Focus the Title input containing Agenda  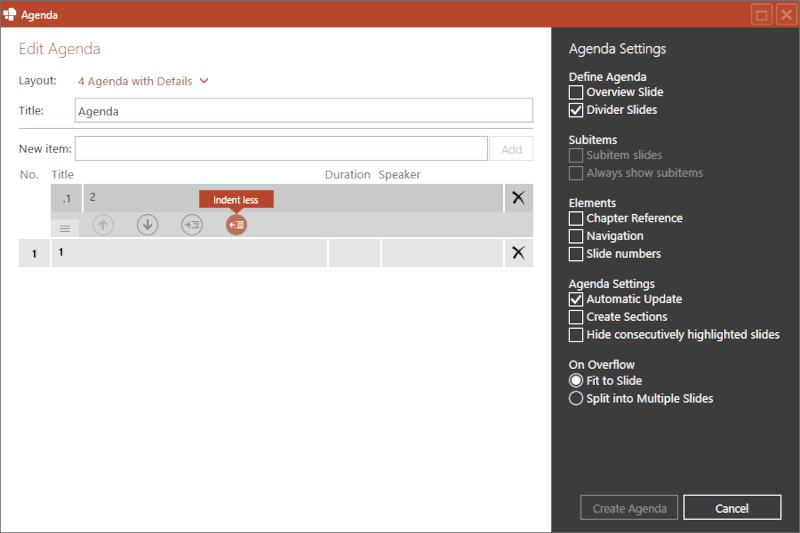pyautogui.click(x=304, y=111)
